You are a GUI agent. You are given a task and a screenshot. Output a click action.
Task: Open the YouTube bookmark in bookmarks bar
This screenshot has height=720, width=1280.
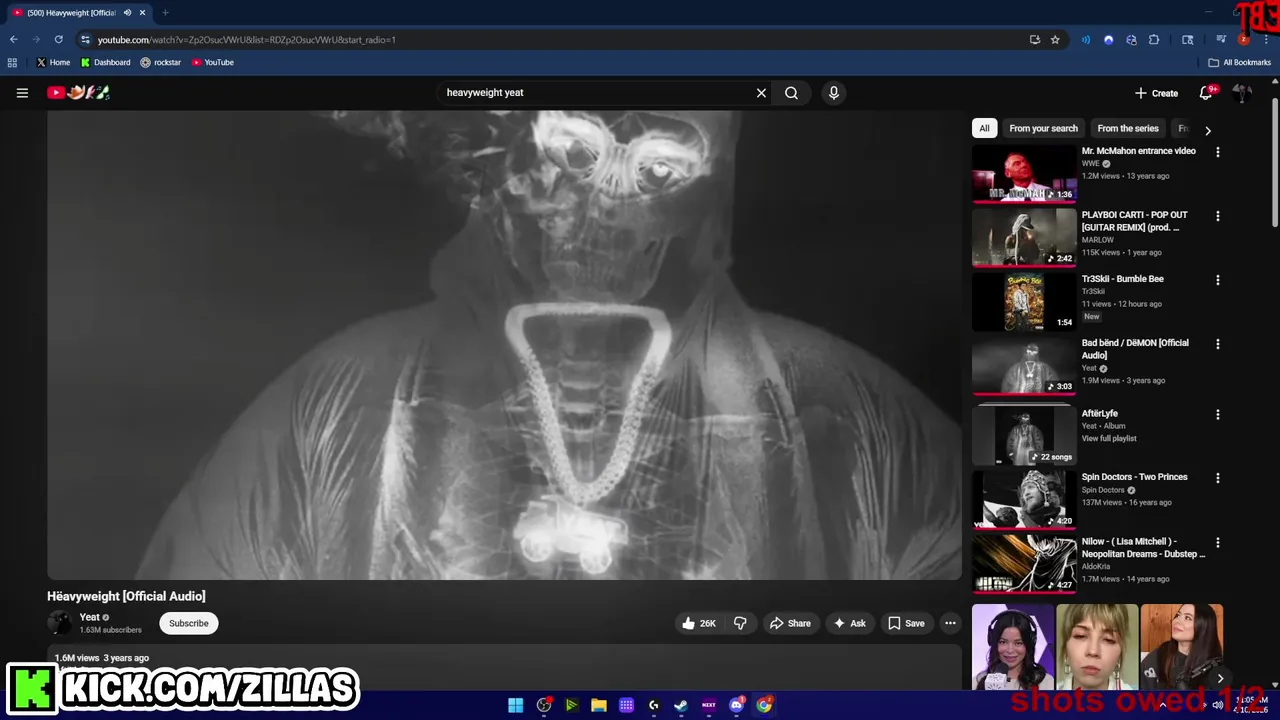pos(213,62)
